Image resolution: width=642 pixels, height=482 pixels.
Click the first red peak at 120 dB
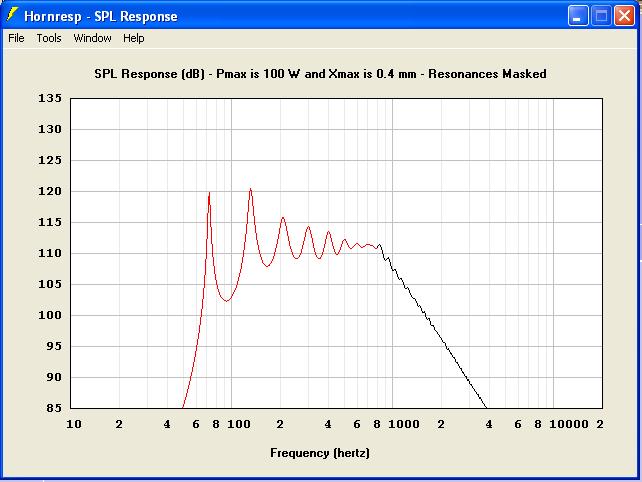209,193
